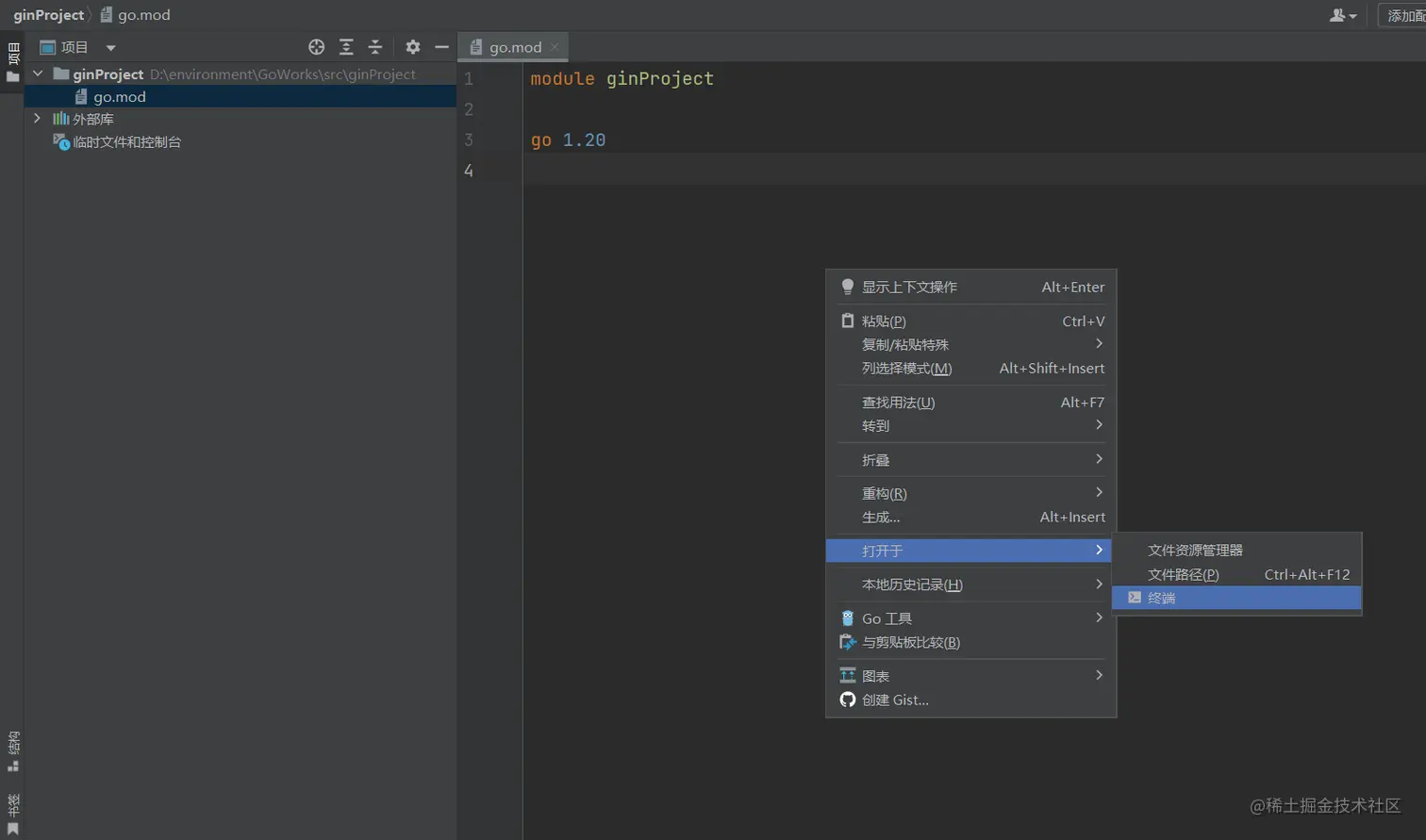Open the user account icon at top right
The width and height of the screenshot is (1426, 840).
(x=1343, y=15)
